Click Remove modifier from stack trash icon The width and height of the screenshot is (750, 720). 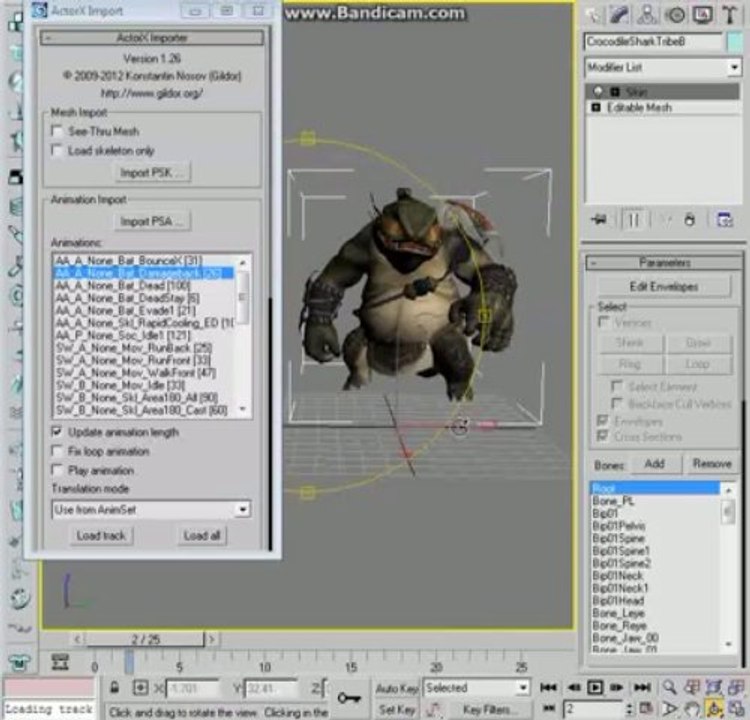coord(689,220)
